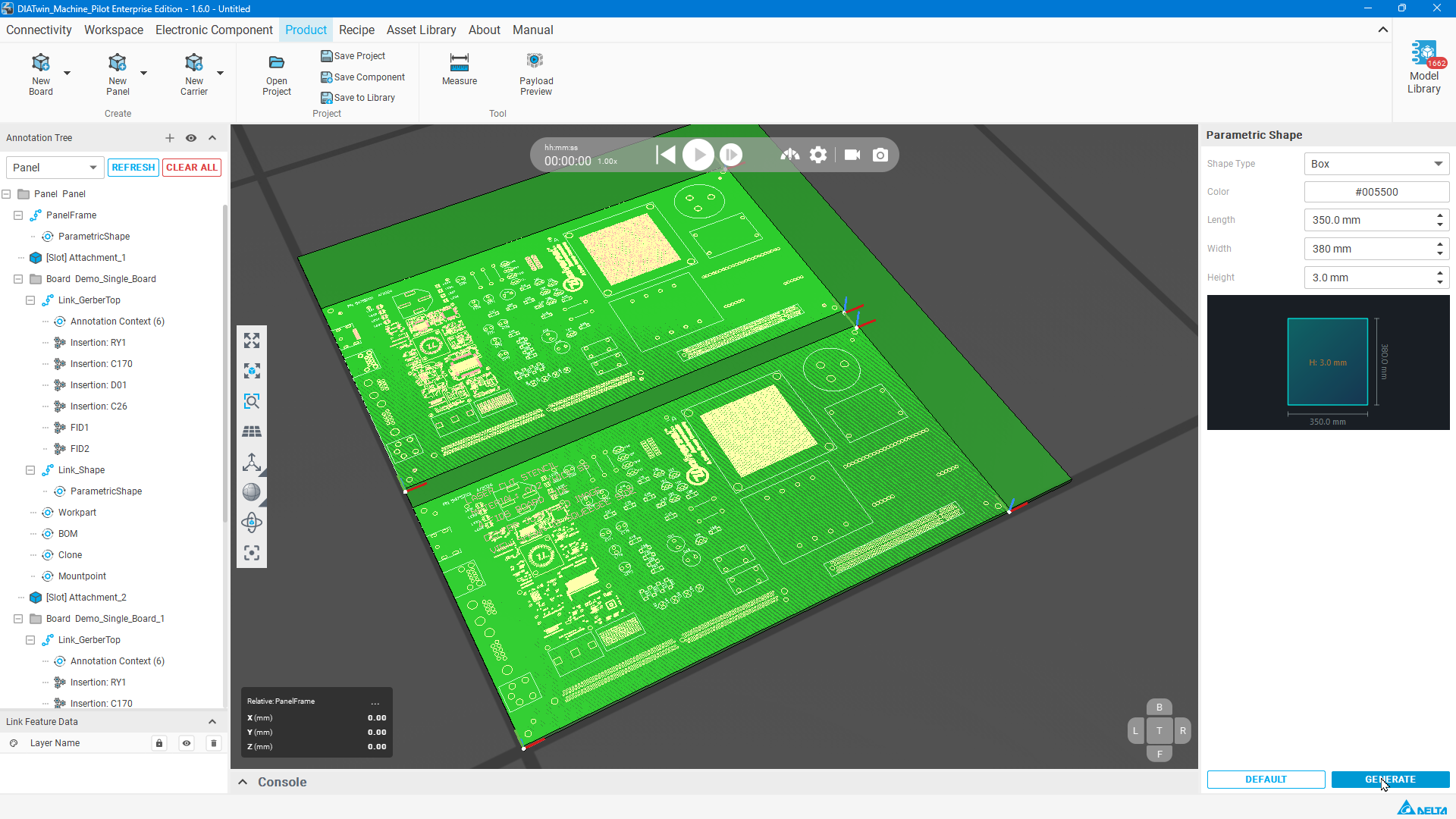Click GENERATE to create shape

[1390, 780]
